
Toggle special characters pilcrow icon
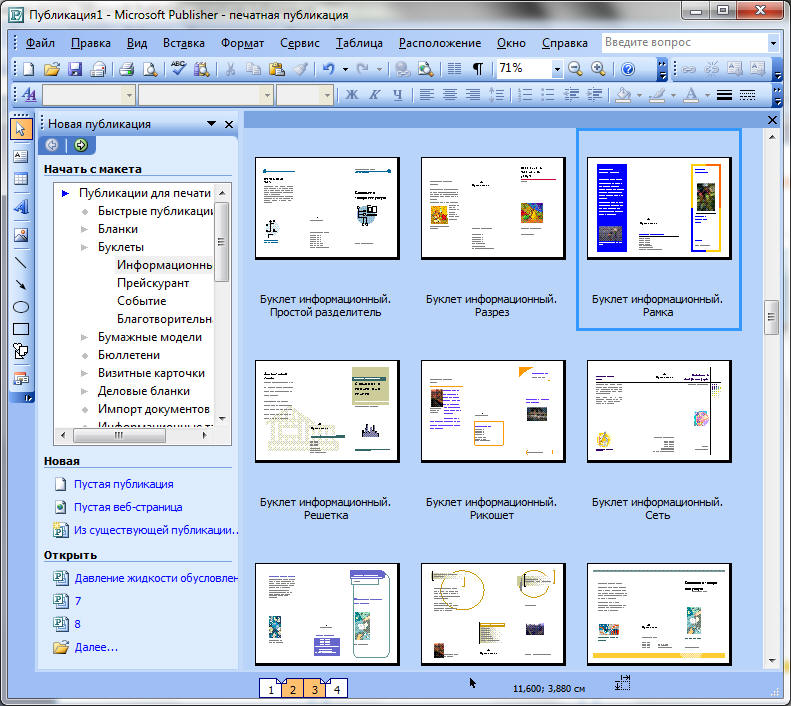pyautogui.click(x=477, y=69)
